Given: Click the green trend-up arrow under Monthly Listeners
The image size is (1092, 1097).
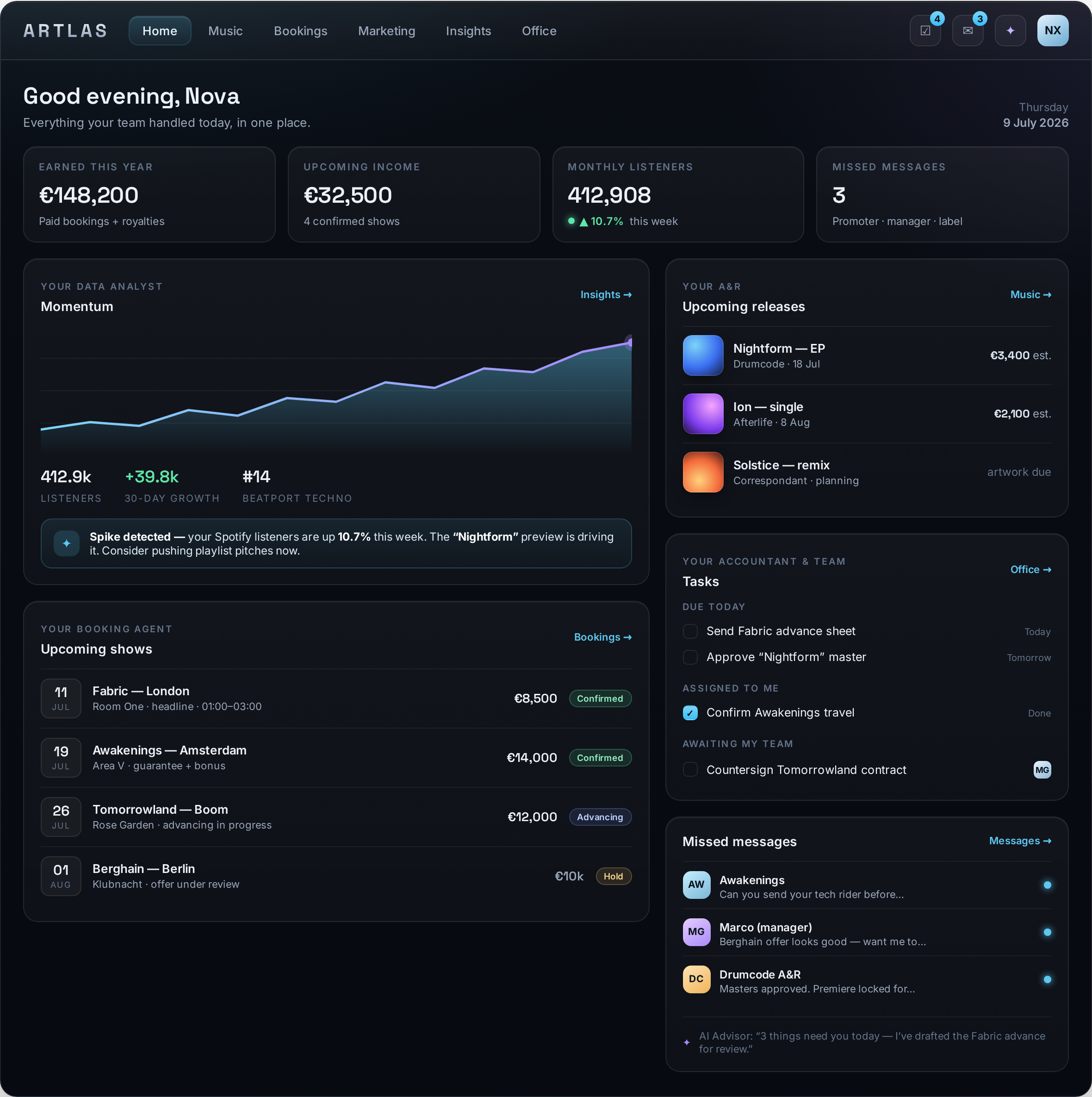Looking at the screenshot, I should click(x=583, y=221).
